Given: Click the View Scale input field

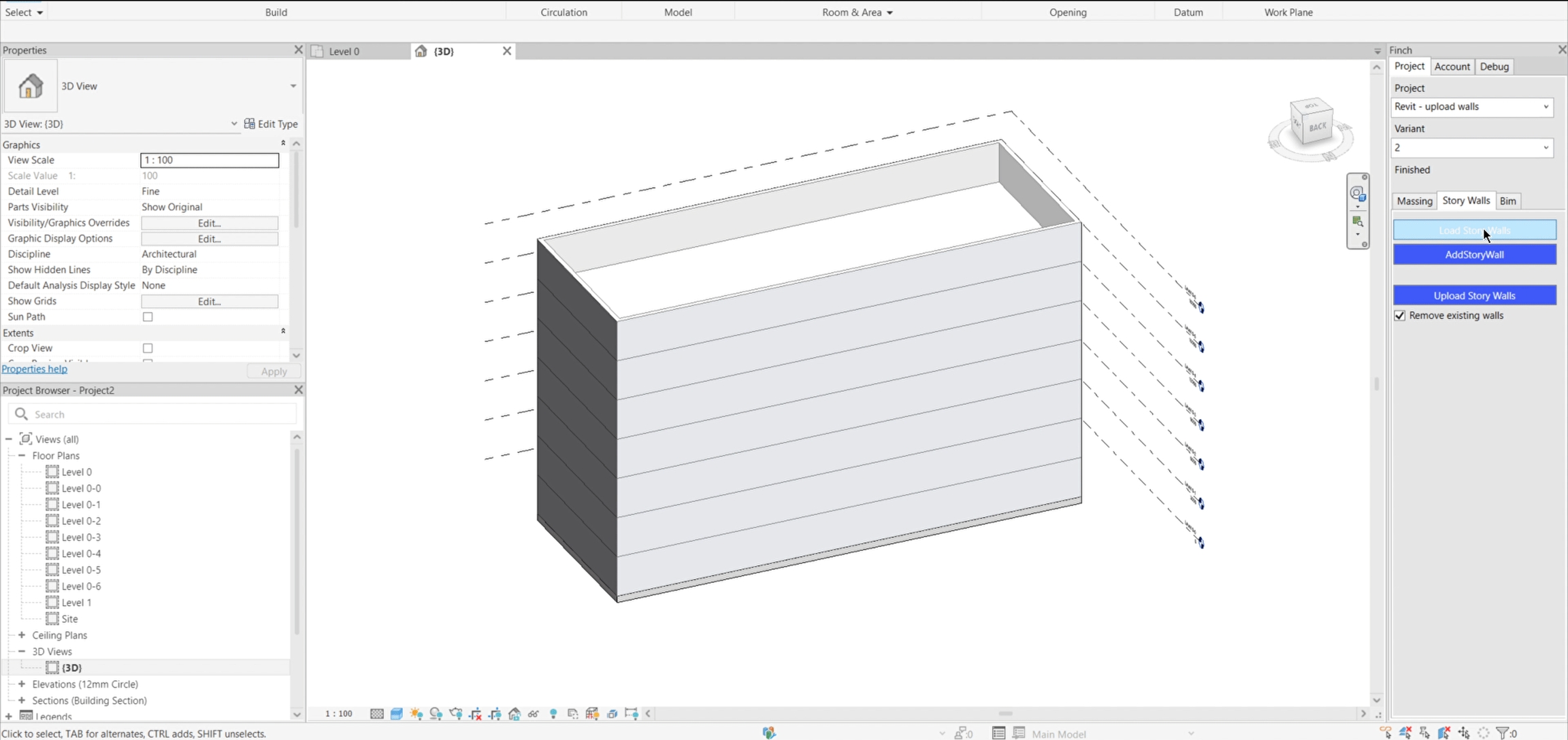Looking at the screenshot, I should coord(210,160).
